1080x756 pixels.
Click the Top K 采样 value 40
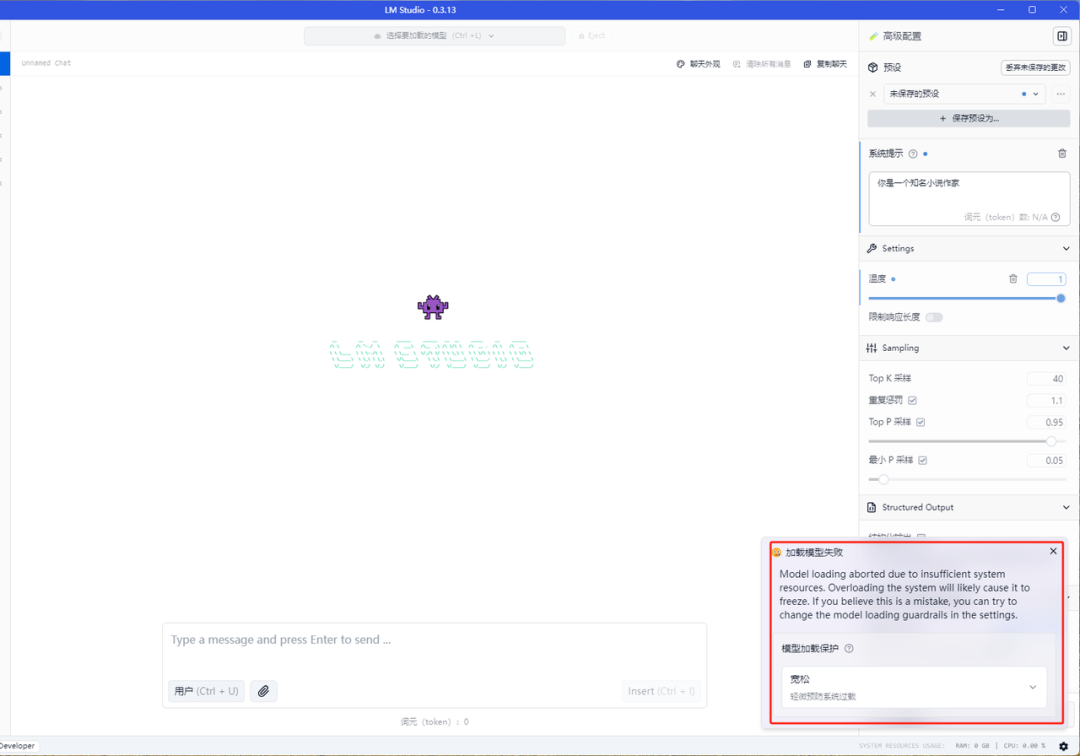(x=1046, y=379)
